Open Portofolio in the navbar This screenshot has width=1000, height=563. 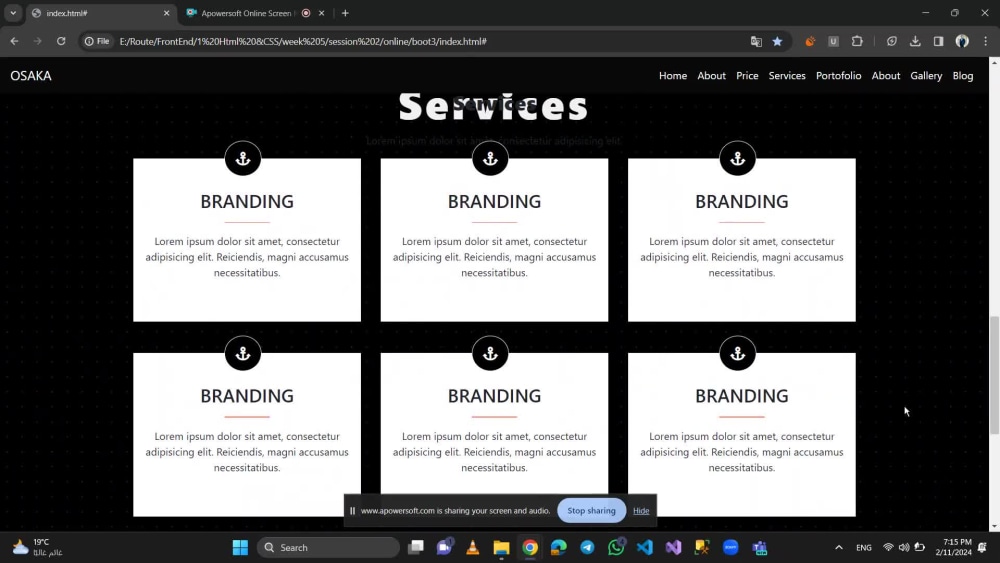(x=838, y=75)
